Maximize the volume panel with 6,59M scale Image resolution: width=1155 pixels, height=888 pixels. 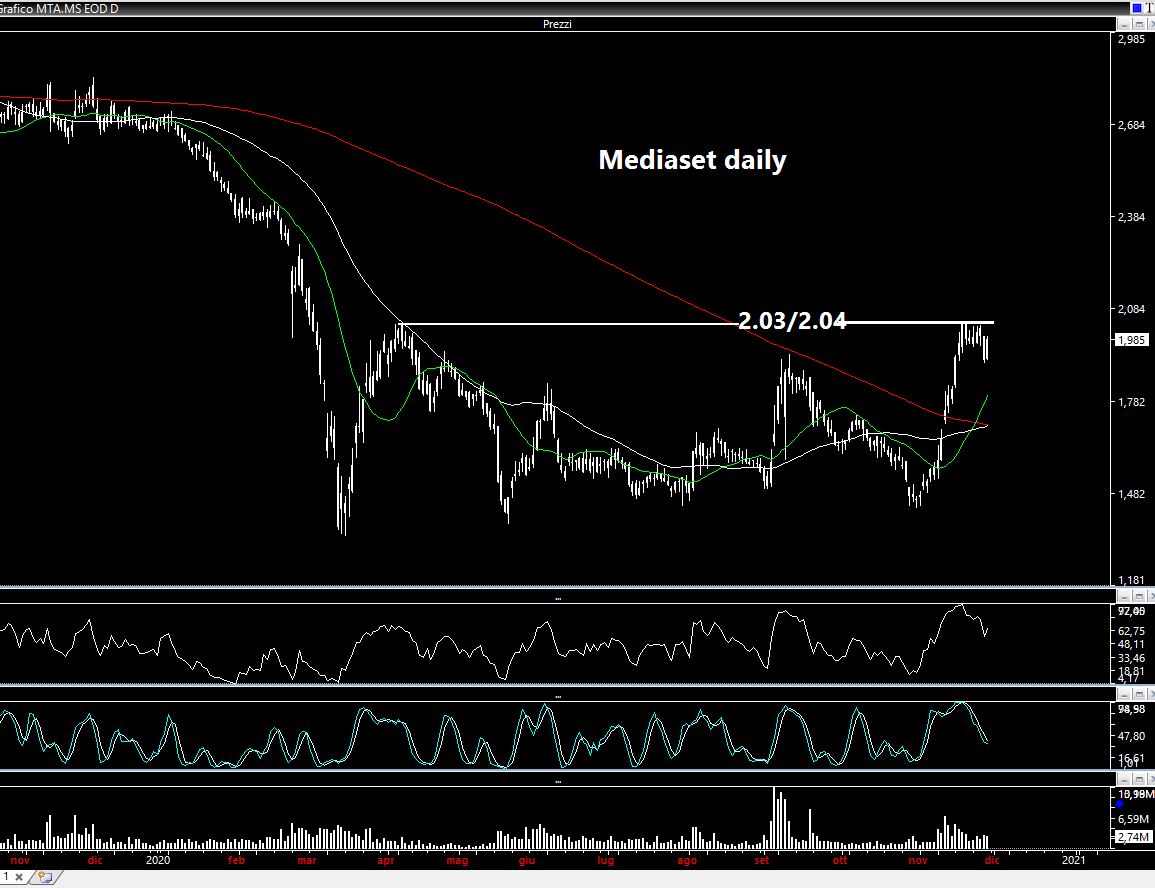tap(1138, 779)
